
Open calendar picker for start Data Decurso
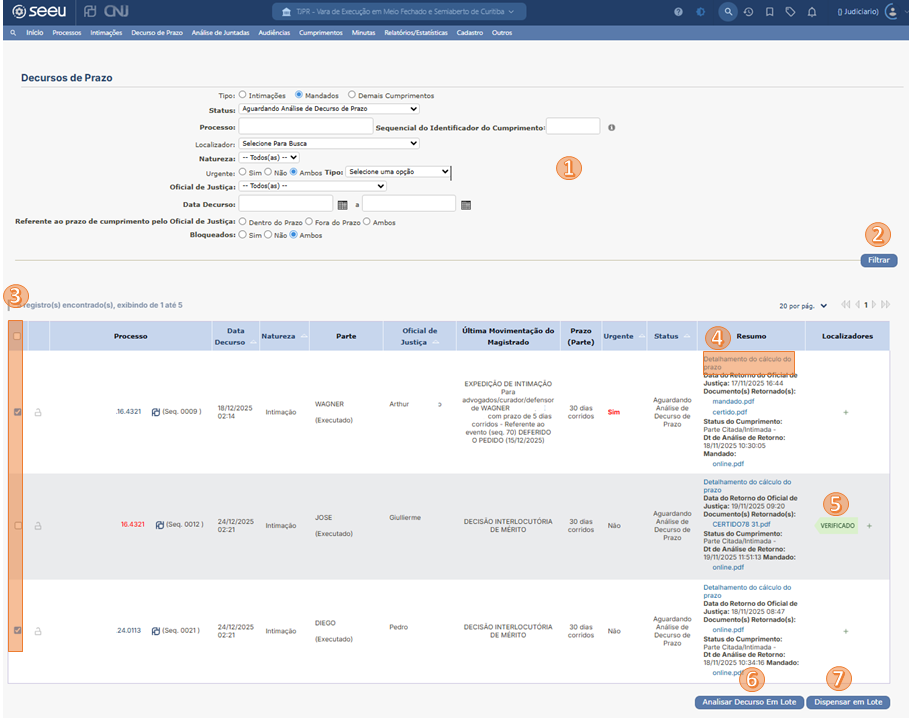[x=342, y=204]
